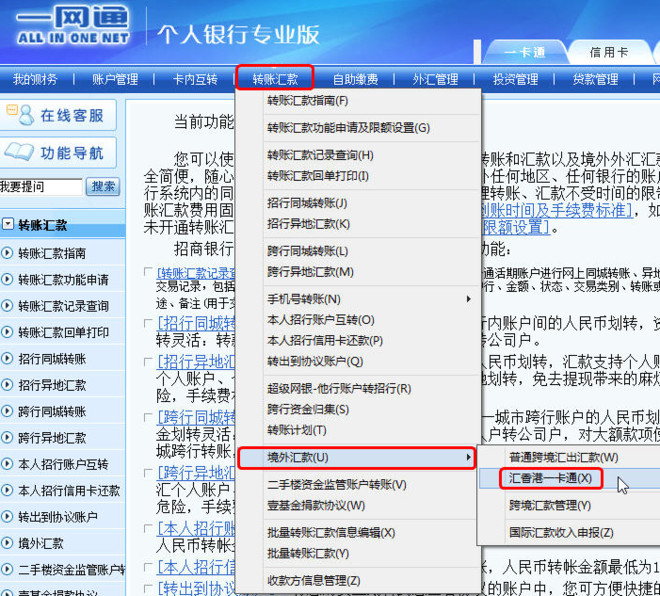Click the arrow icon beside 转账汇款回单打印 in sidebar
The height and width of the screenshot is (596, 660).
pyautogui.click(x=7, y=332)
